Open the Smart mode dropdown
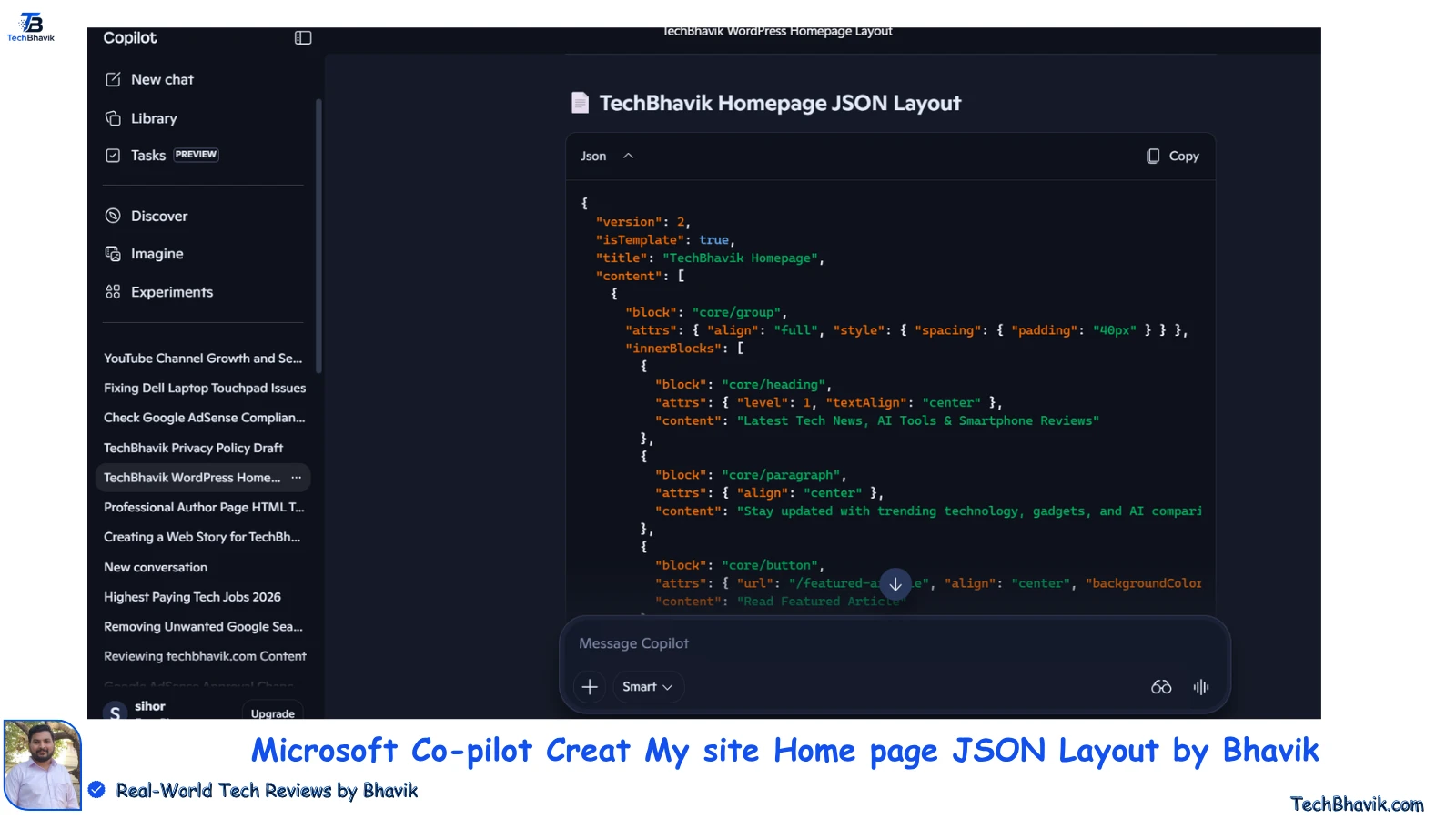The image size is (1456, 819). click(647, 687)
